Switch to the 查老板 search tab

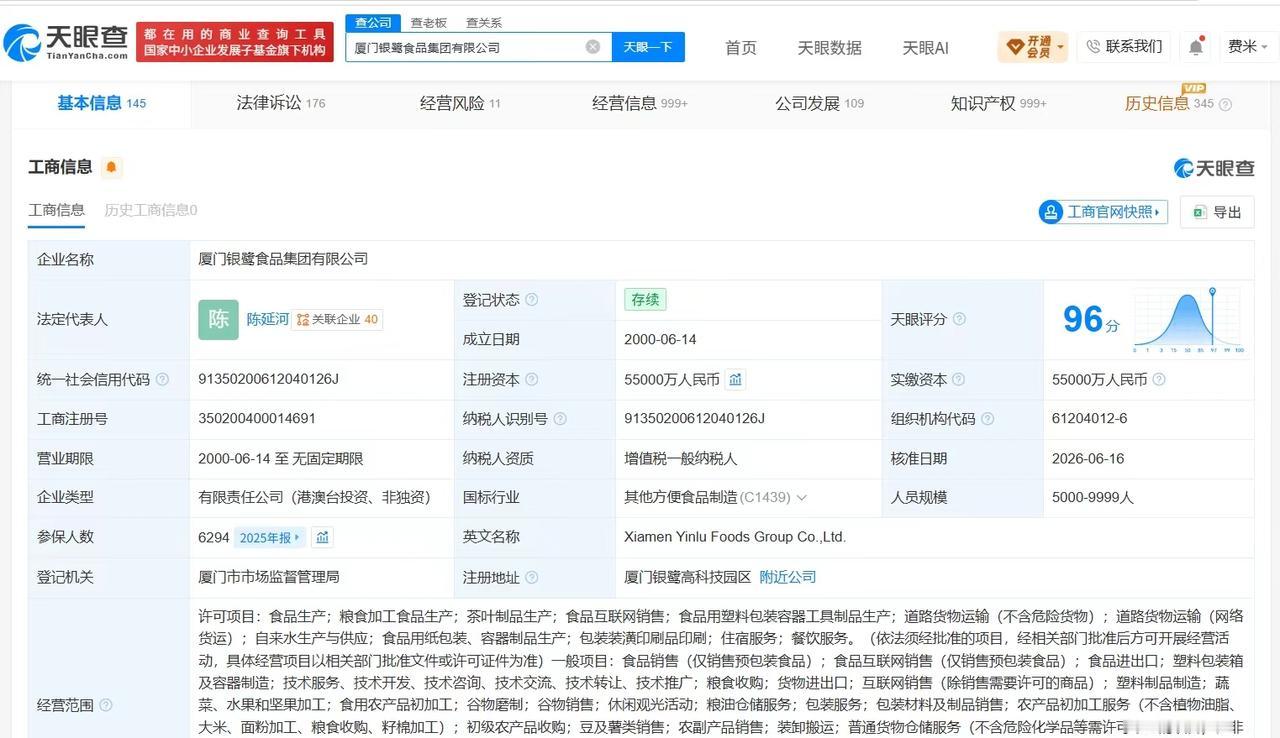click(x=428, y=23)
